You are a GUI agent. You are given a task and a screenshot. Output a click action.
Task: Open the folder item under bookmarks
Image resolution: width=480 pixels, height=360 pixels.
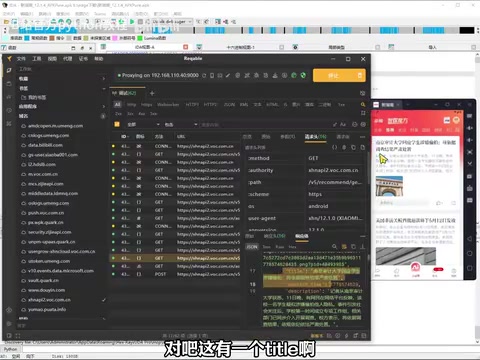pyautogui.click(x=34, y=98)
